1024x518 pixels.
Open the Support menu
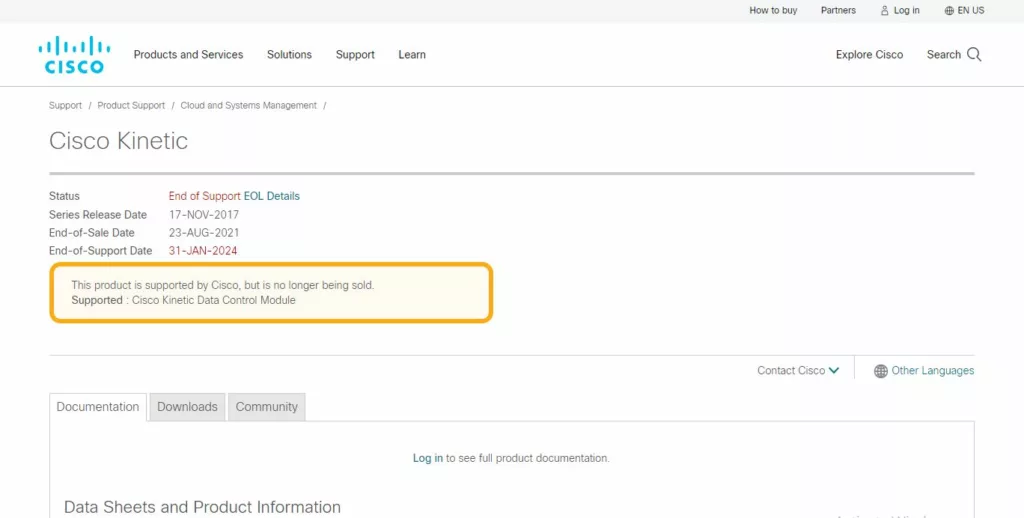[x=355, y=55]
